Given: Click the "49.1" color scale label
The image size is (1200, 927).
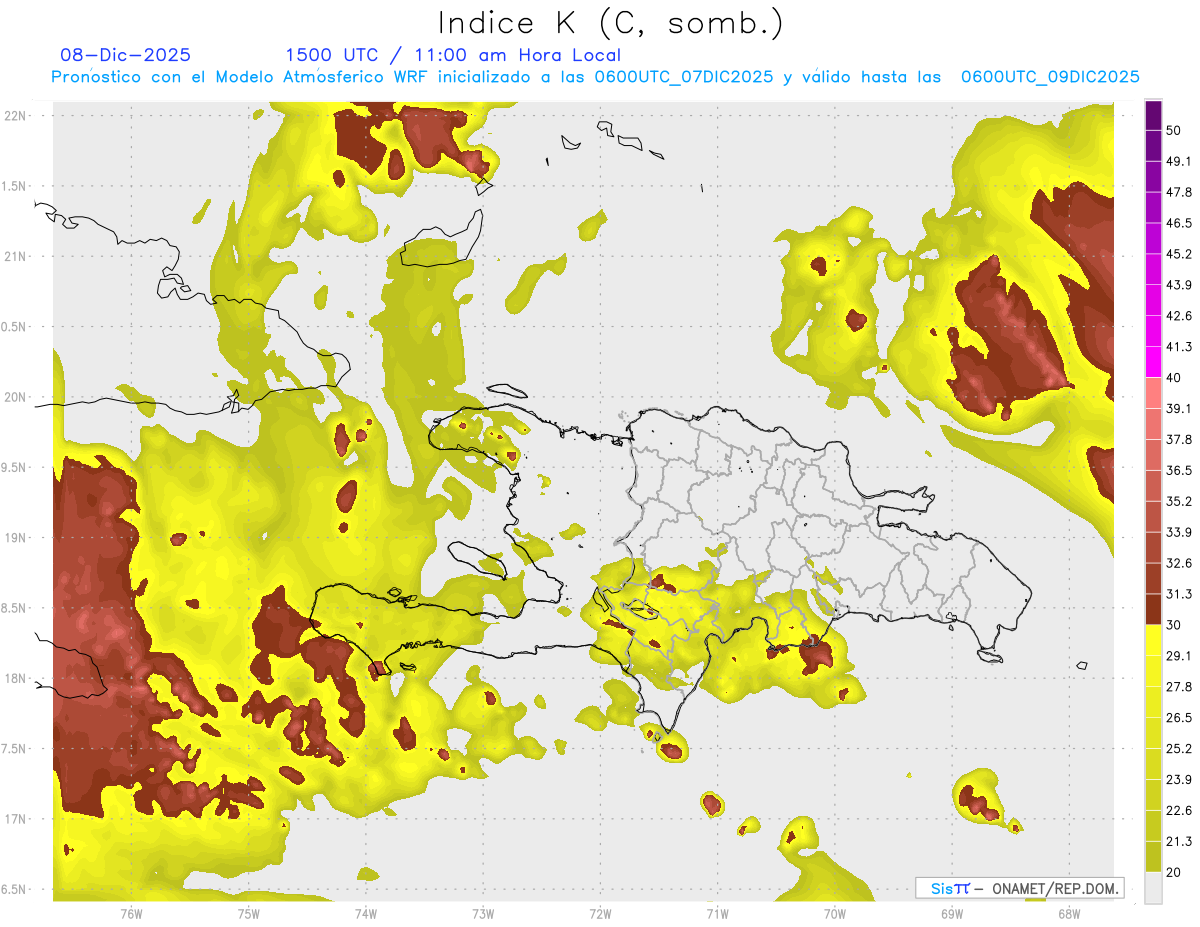Looking at the screenshot, I should click(x=1179, y=161).
